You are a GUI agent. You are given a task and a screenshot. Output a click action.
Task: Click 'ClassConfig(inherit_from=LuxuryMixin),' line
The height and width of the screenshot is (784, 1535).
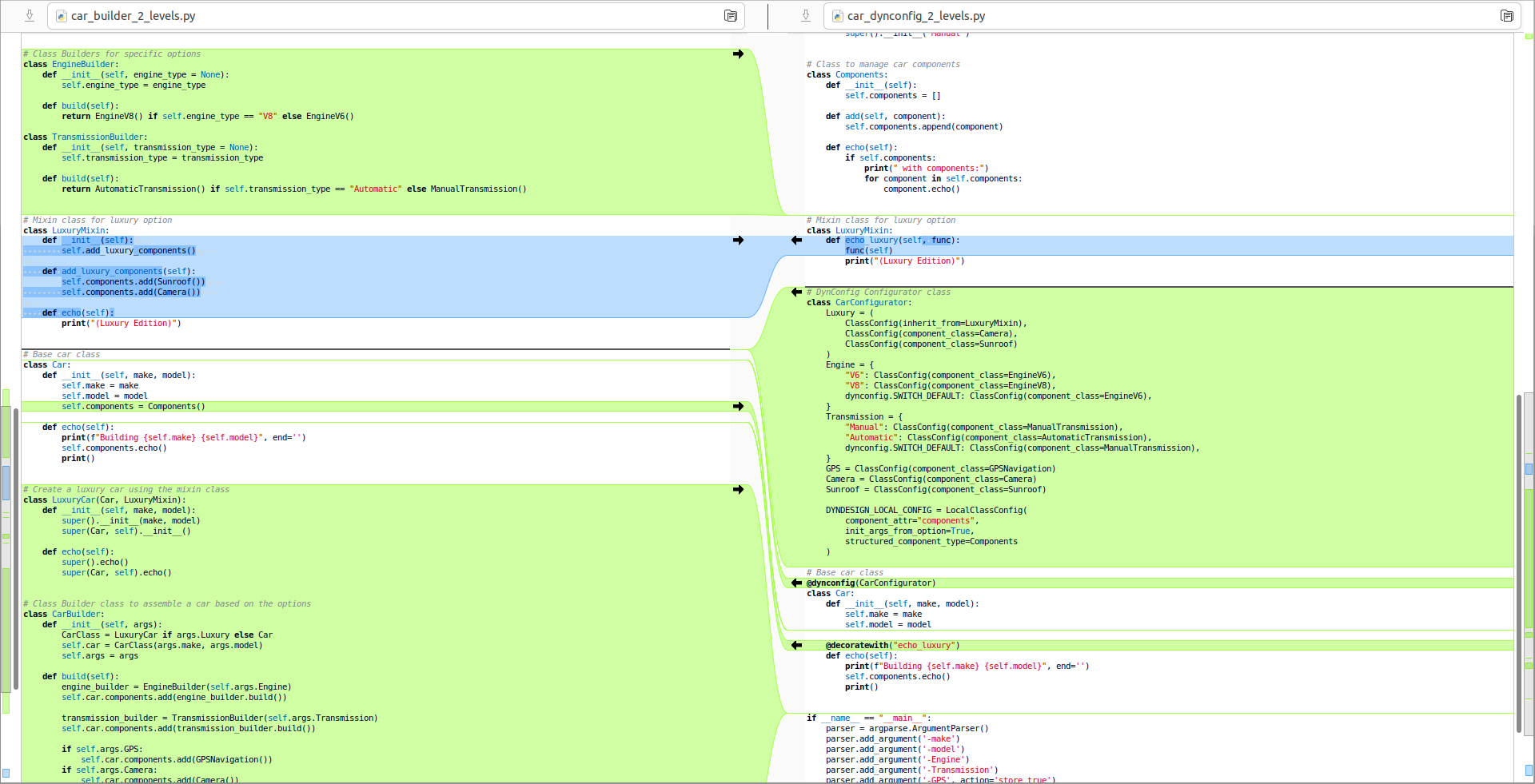pos(935,323)
